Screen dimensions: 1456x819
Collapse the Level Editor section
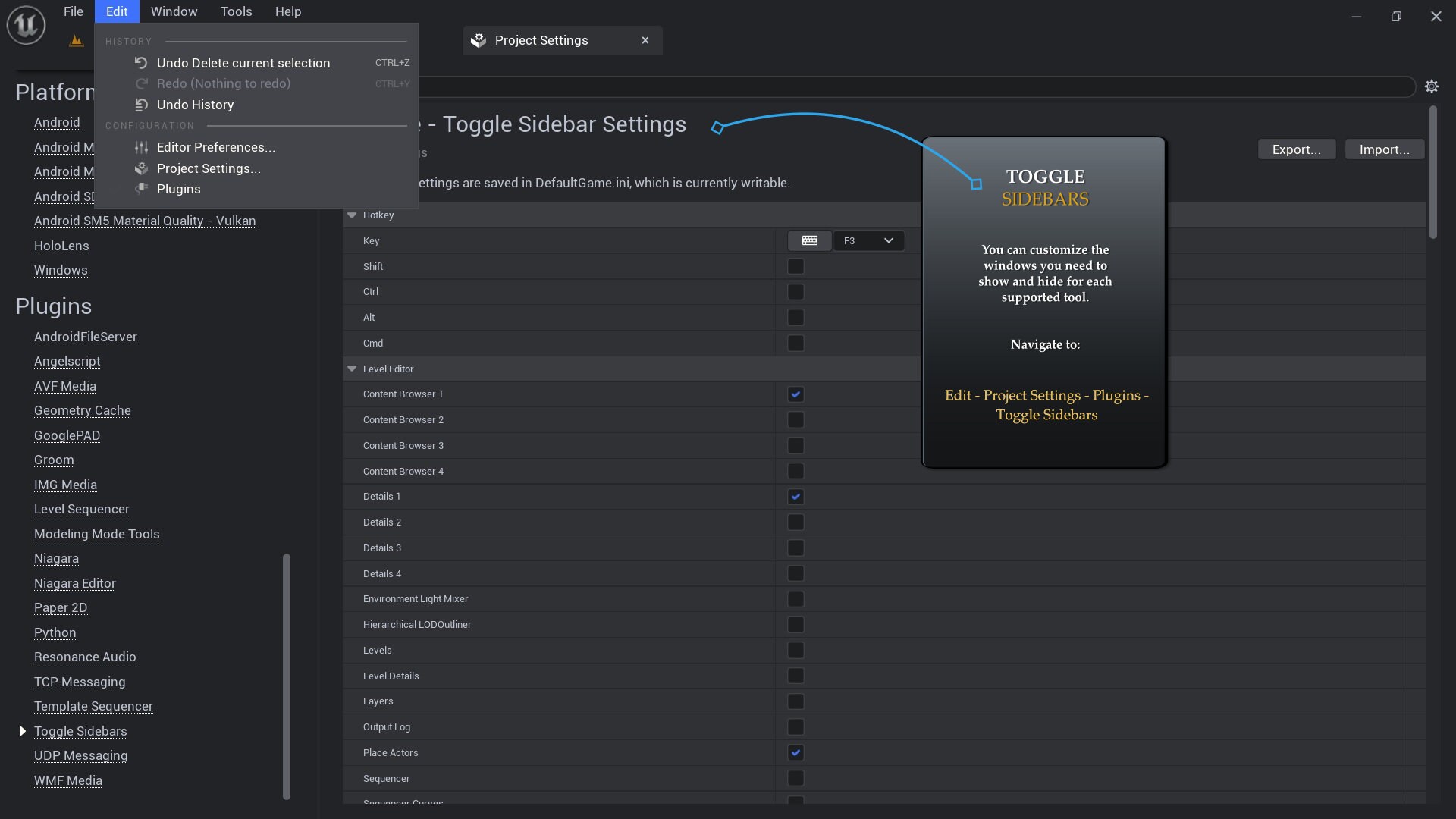(x=352, y=369)
